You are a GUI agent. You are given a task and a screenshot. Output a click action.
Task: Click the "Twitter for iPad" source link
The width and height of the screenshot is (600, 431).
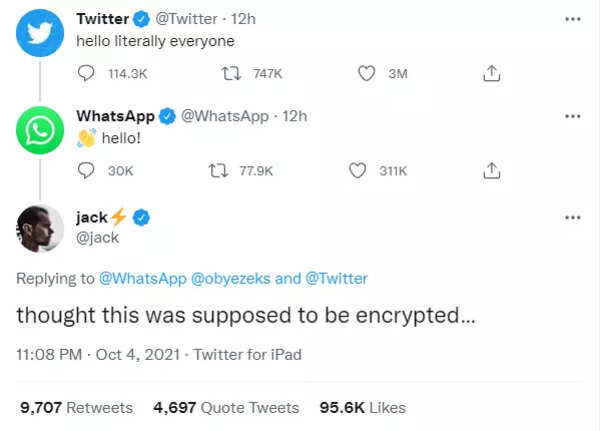[247, 354]
